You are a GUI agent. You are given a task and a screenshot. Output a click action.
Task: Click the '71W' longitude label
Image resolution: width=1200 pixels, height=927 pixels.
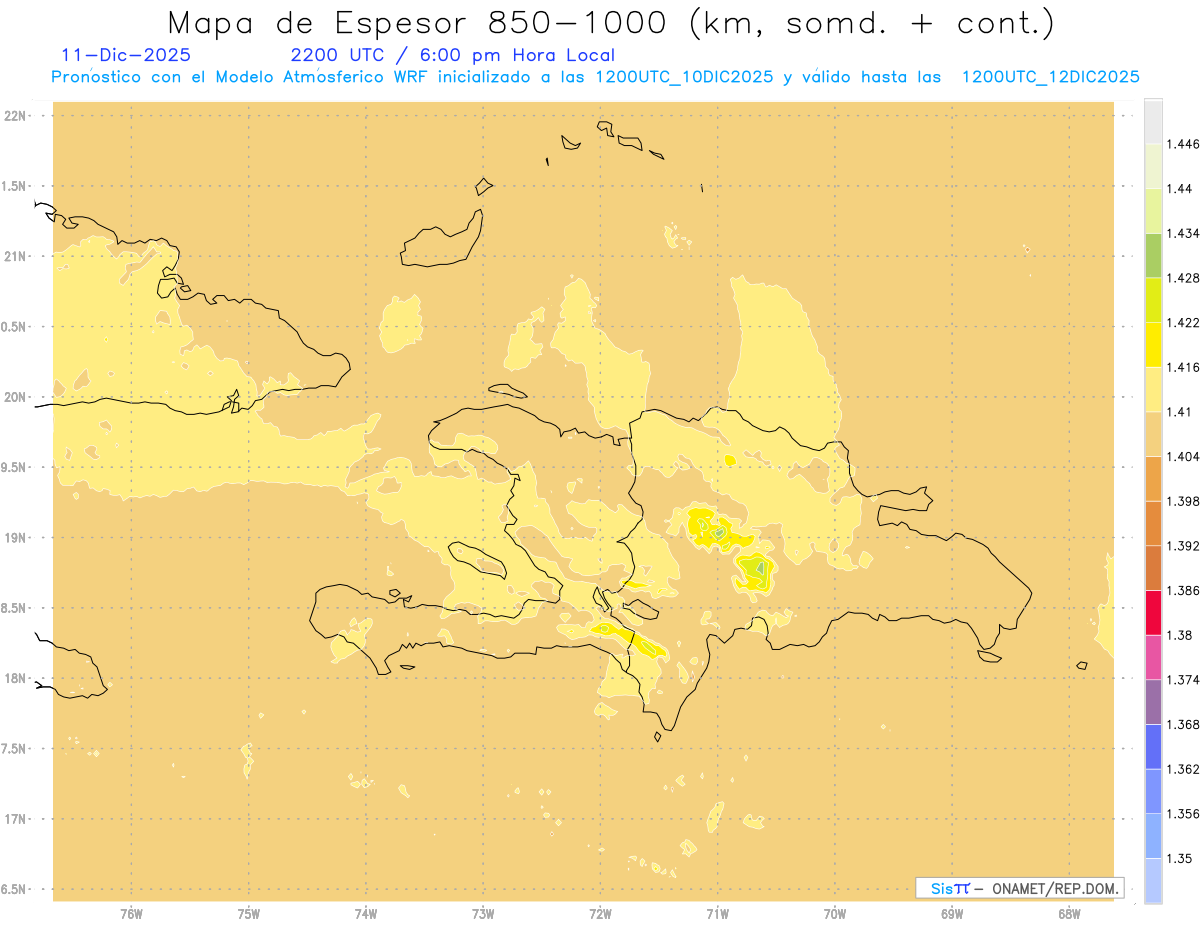[x=717, y=913]
